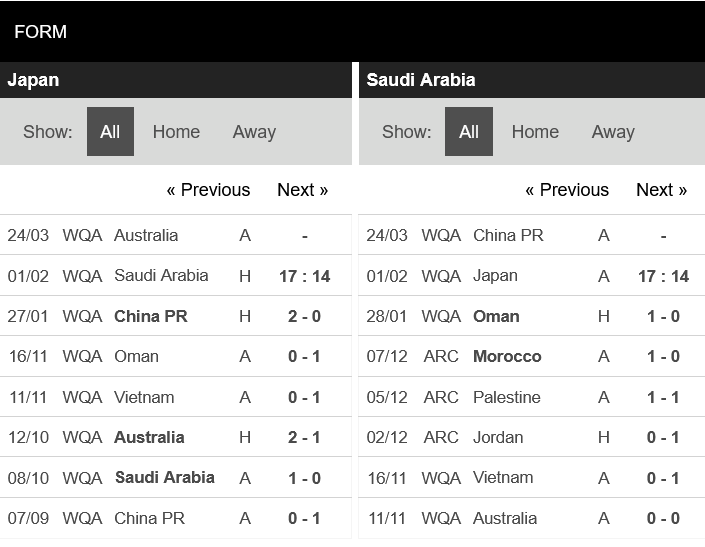This screenshot has width=705, height=547.
Task: Go to Previous Japan matches
Action: [208, 190]
